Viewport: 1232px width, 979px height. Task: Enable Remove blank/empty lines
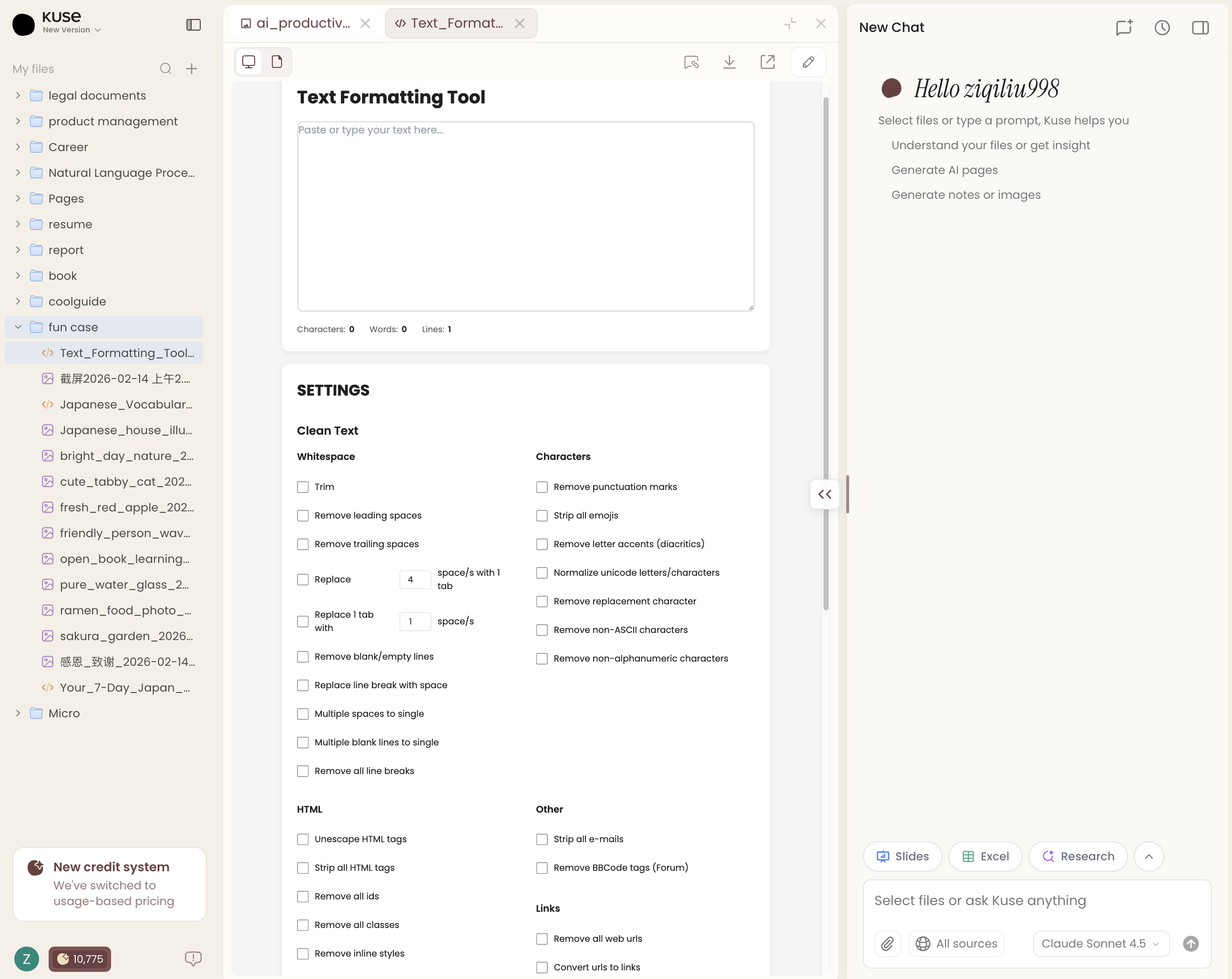pyautogui.click(x=303, y=656)
